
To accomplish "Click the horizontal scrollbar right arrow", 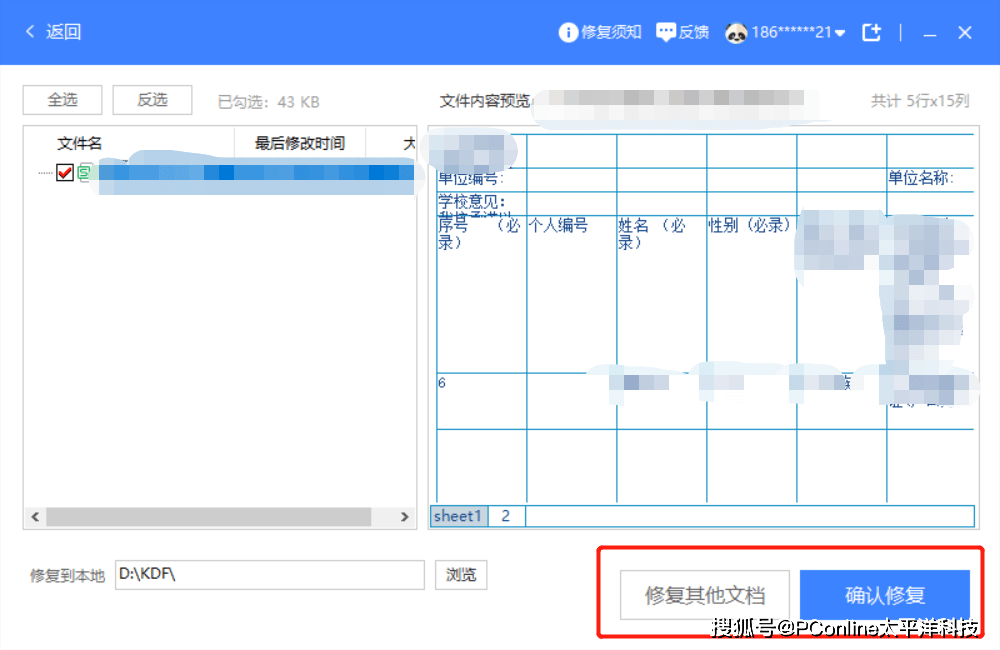I will pos(405,517).
